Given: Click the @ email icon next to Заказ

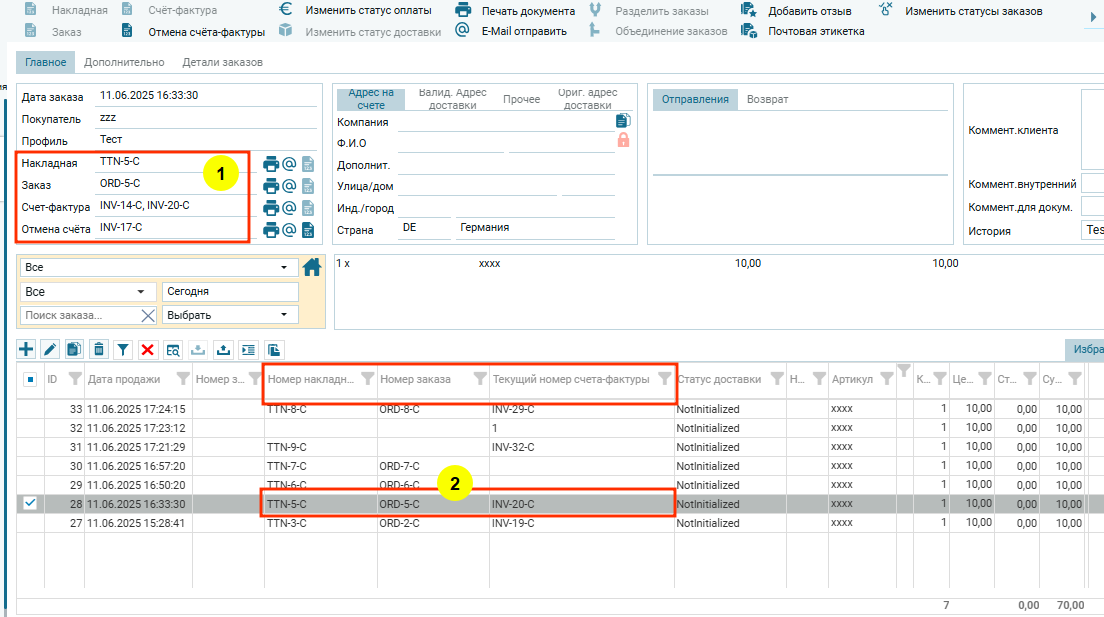Looking at the screenshot, I should point(289,186).
